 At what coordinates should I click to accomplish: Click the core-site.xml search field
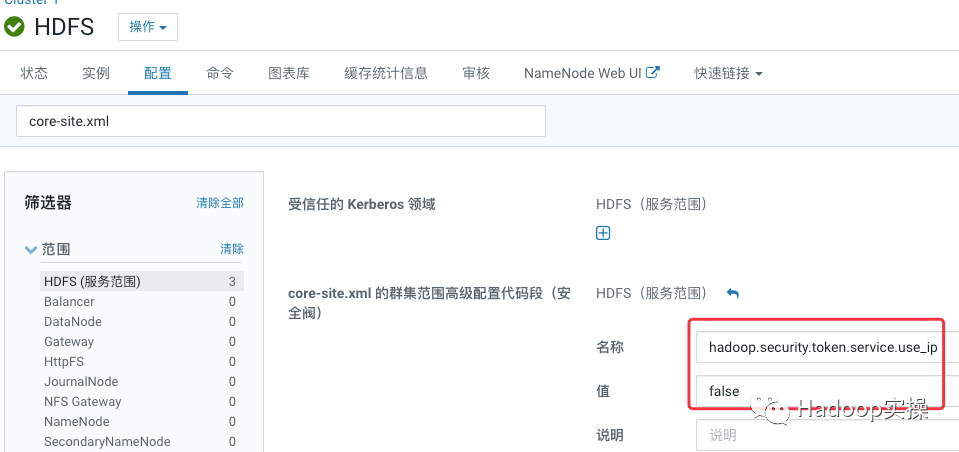(x=281, y=121)
